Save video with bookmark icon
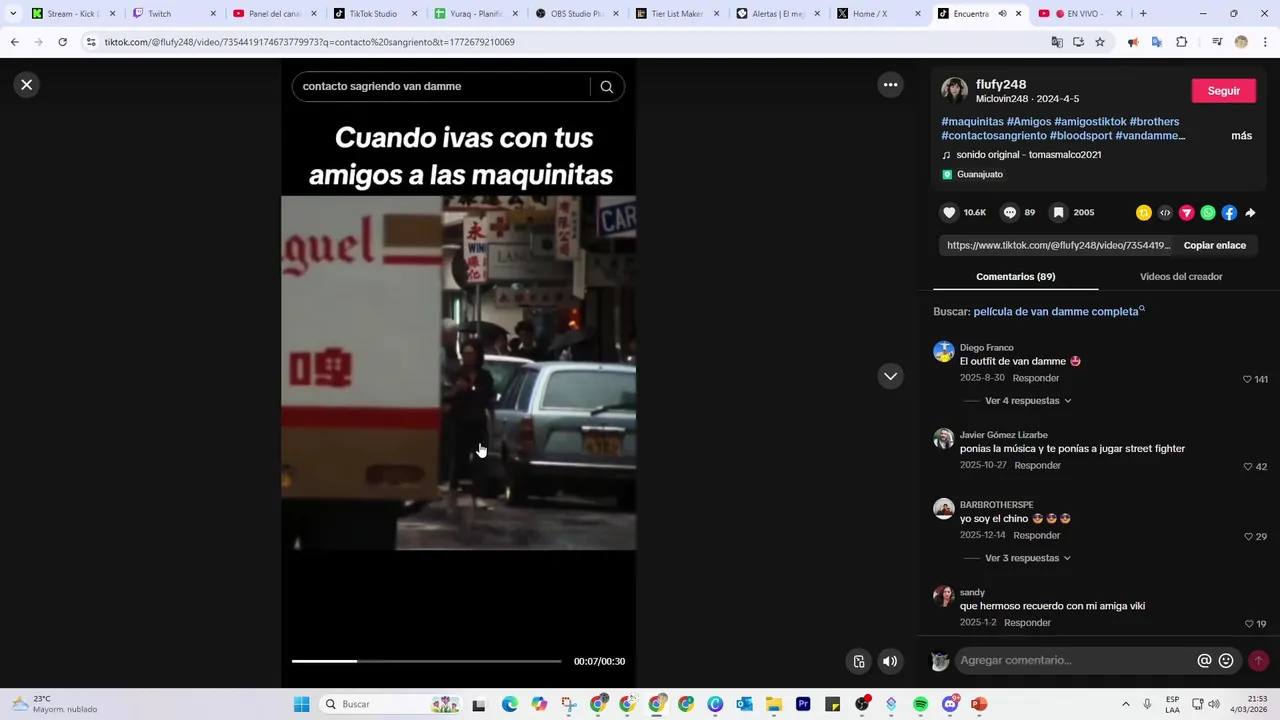 pos(1059,213)
